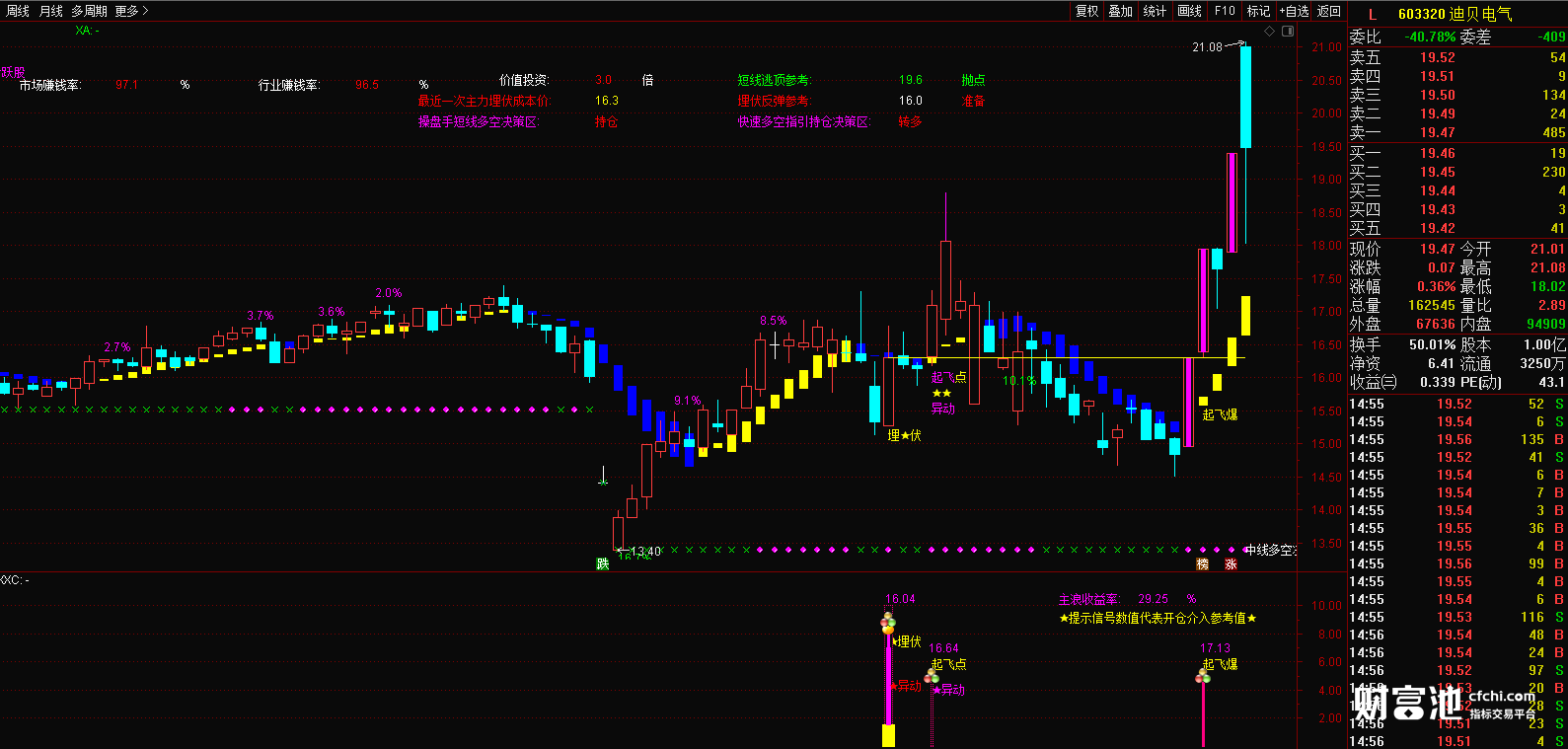The width and height of the screenshot is (1568, 749).
Task: Click the 起飞点 label on main chart
Action: point(948,377)
